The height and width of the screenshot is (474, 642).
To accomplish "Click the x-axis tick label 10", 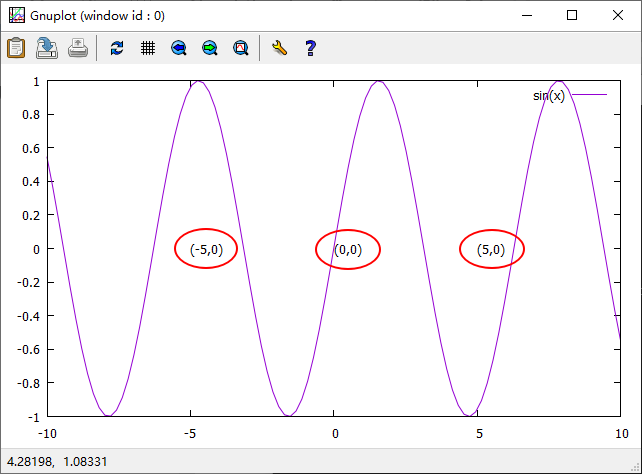I will (x=622, y=433).
